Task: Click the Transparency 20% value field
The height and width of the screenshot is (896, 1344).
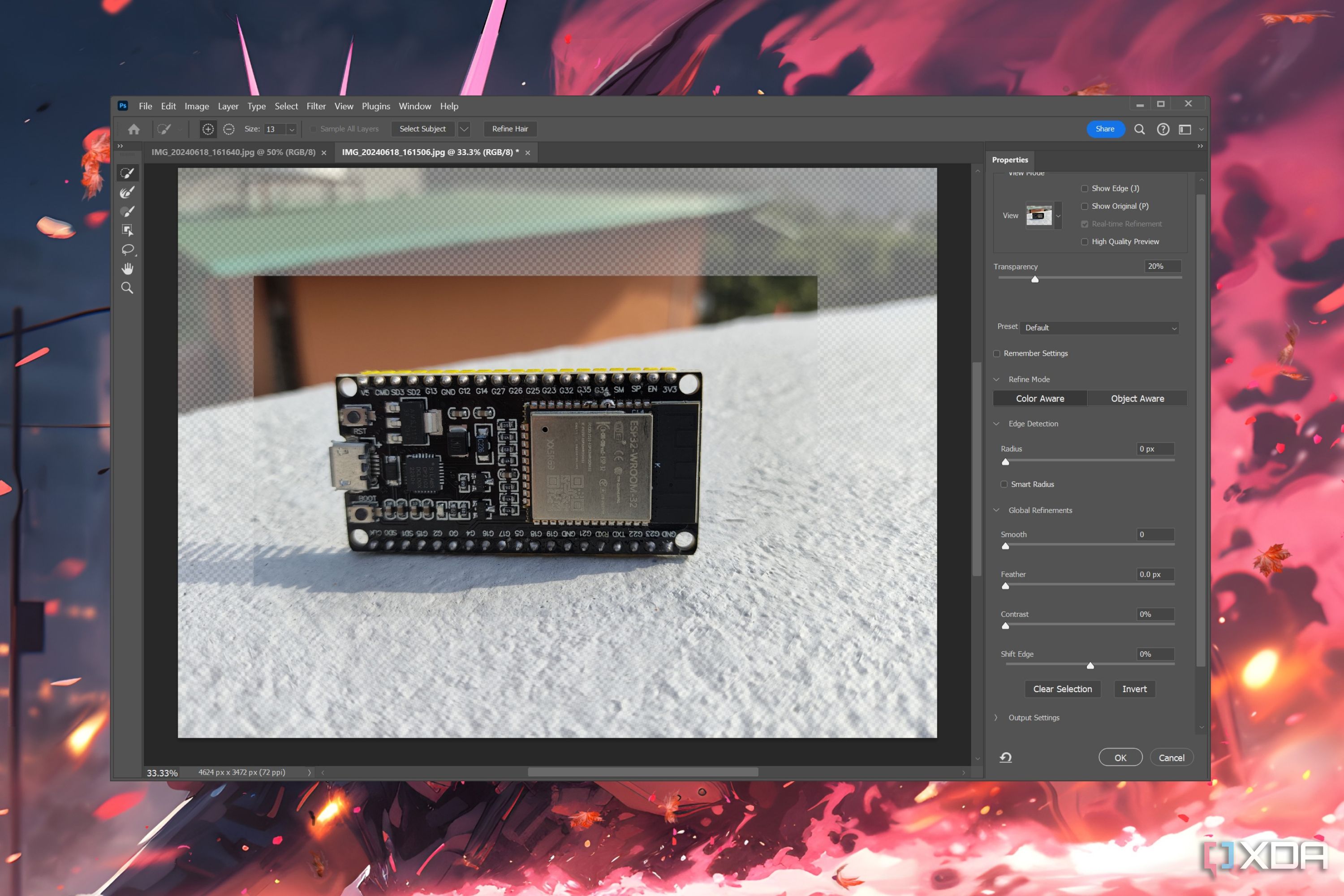Action: pyautogui.click(x=1162, y=266)
